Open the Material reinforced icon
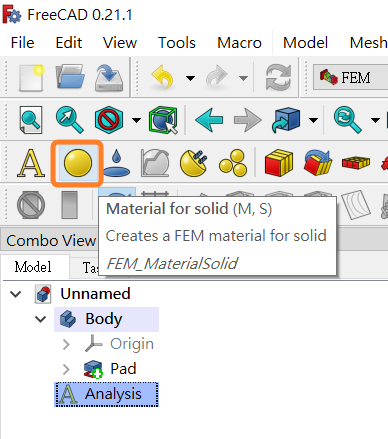The width and height of the screenshot is (388, 439). pos(194,163)
